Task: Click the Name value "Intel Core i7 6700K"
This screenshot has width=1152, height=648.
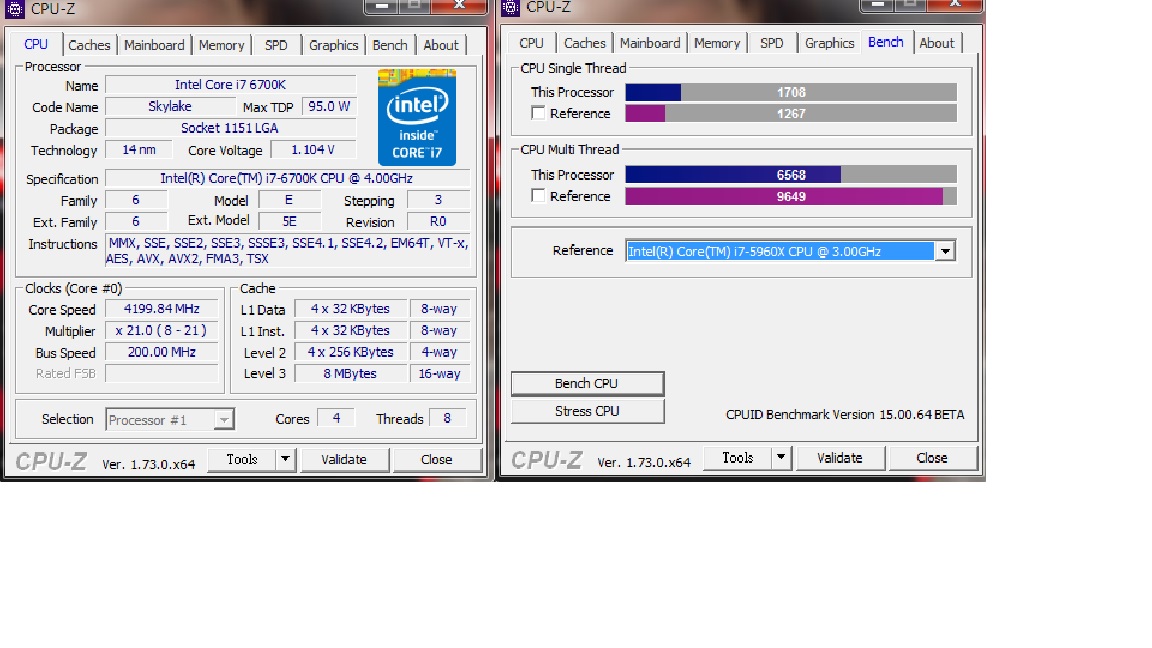Action: coord(231,84)
